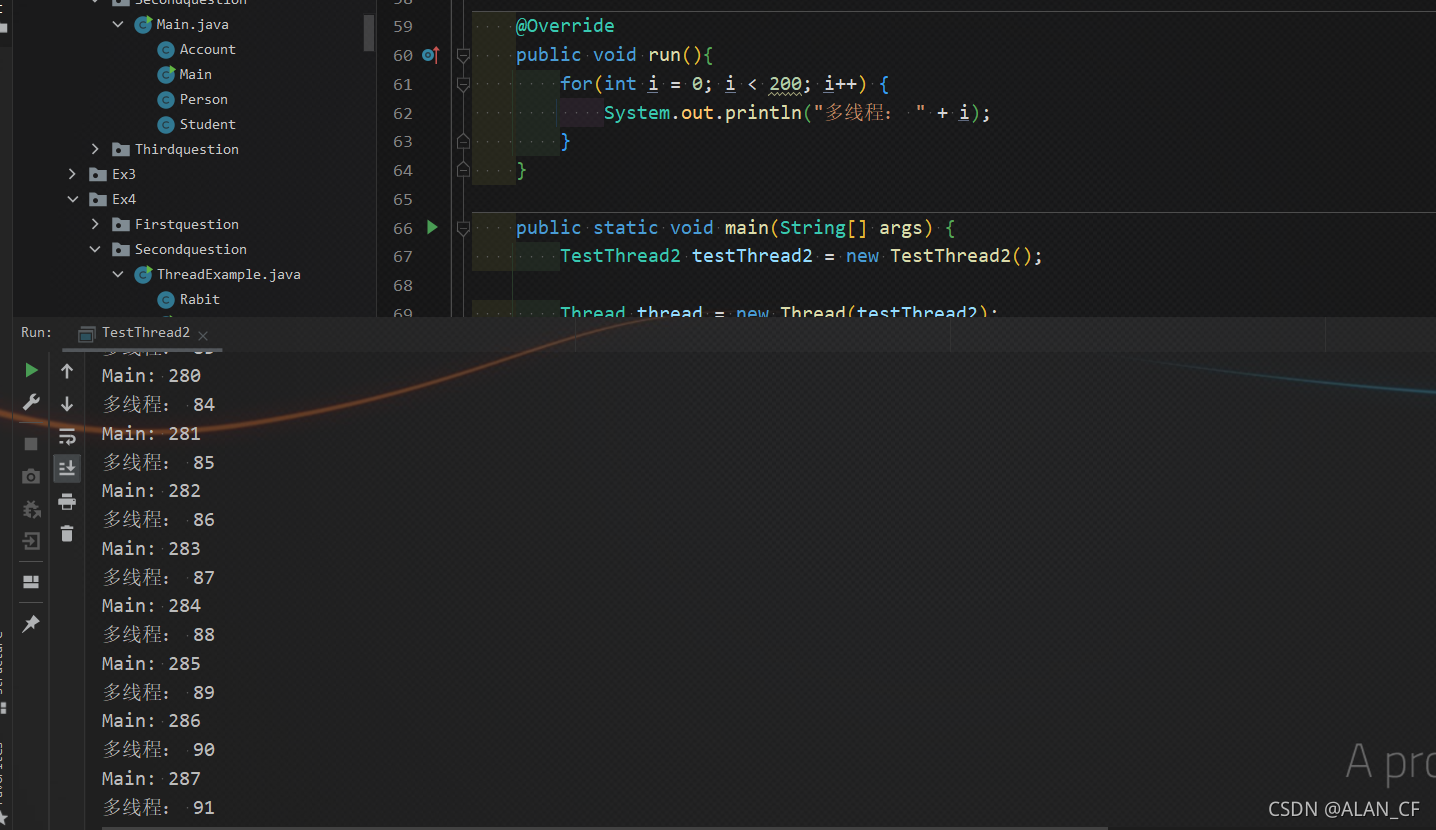Viewport: 1436px width, 830px height.
Task: Select Person class in project tree
Action: coord(203,99)
